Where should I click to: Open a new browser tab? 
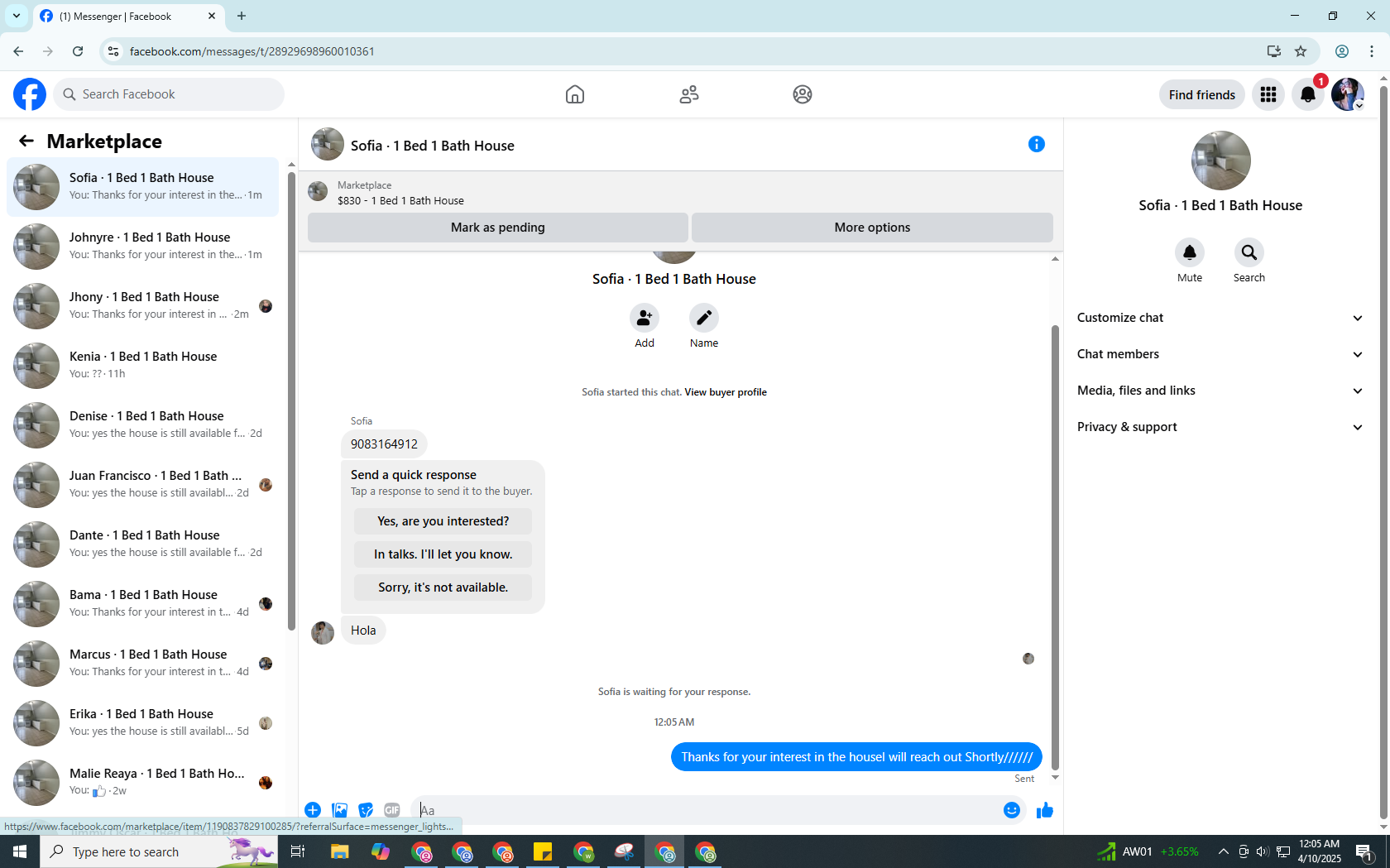242,16
